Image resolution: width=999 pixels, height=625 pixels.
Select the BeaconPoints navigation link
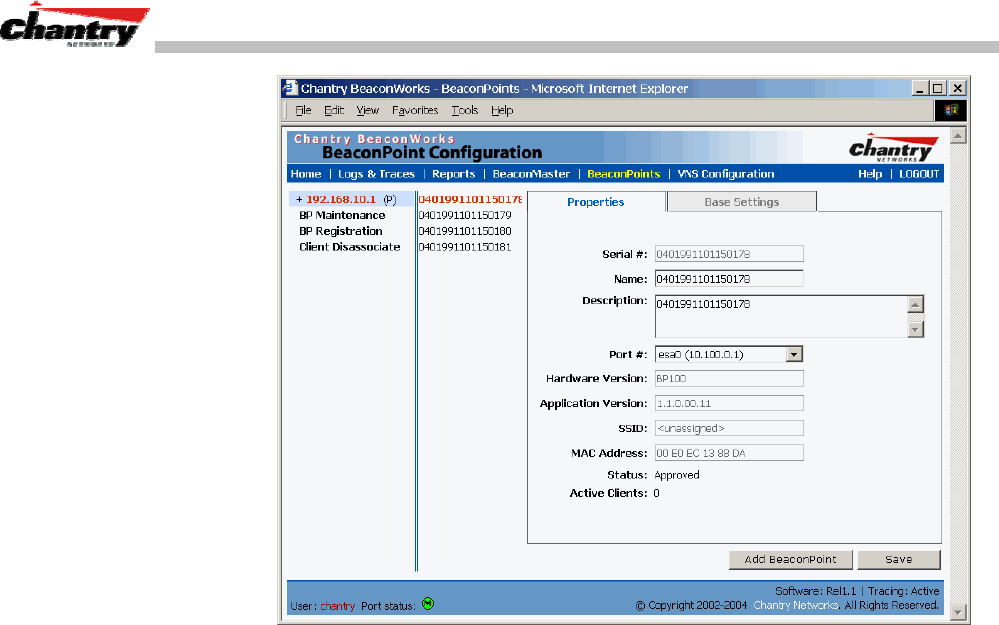point(624,174)
